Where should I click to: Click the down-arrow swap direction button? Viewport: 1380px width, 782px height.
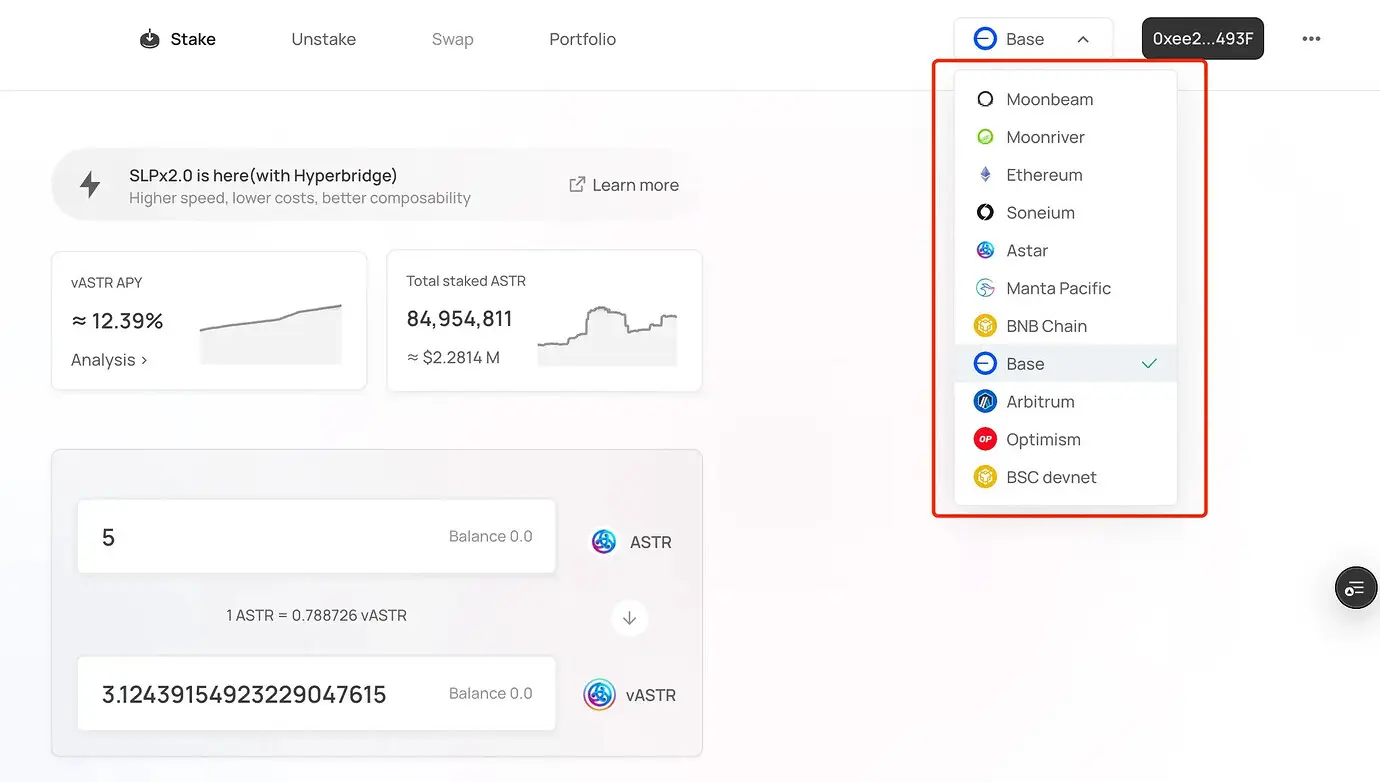pyautogui.click(x=629, y=618)
